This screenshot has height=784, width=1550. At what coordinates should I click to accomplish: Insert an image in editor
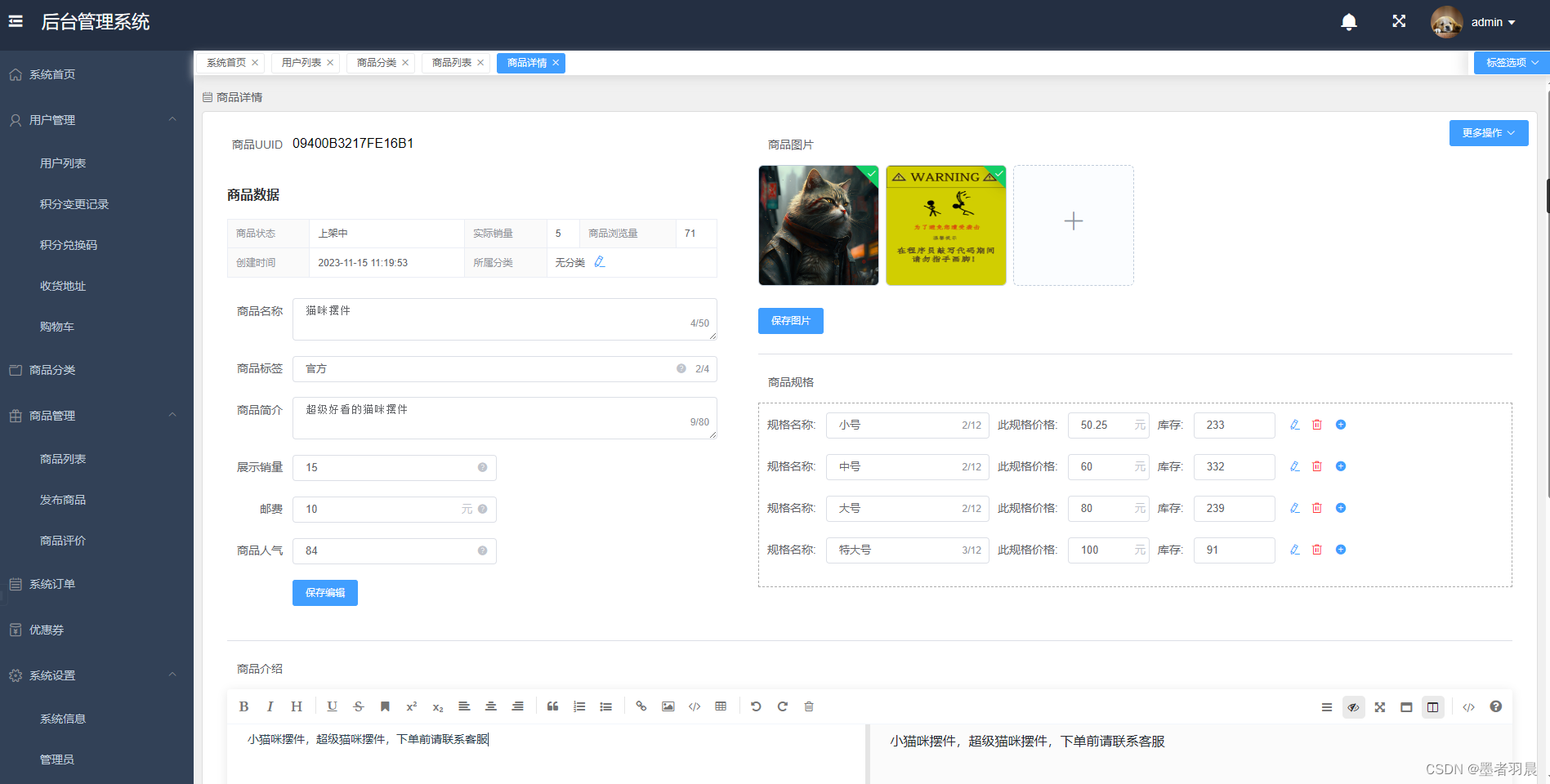tap(668, 706)
